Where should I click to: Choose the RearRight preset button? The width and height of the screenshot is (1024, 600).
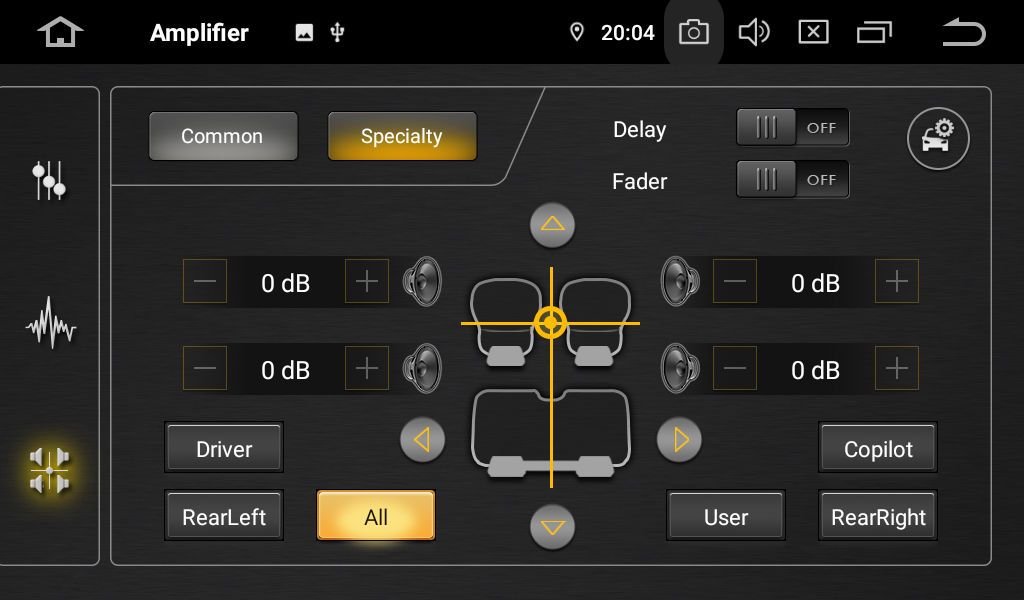(x=878, y=517)
